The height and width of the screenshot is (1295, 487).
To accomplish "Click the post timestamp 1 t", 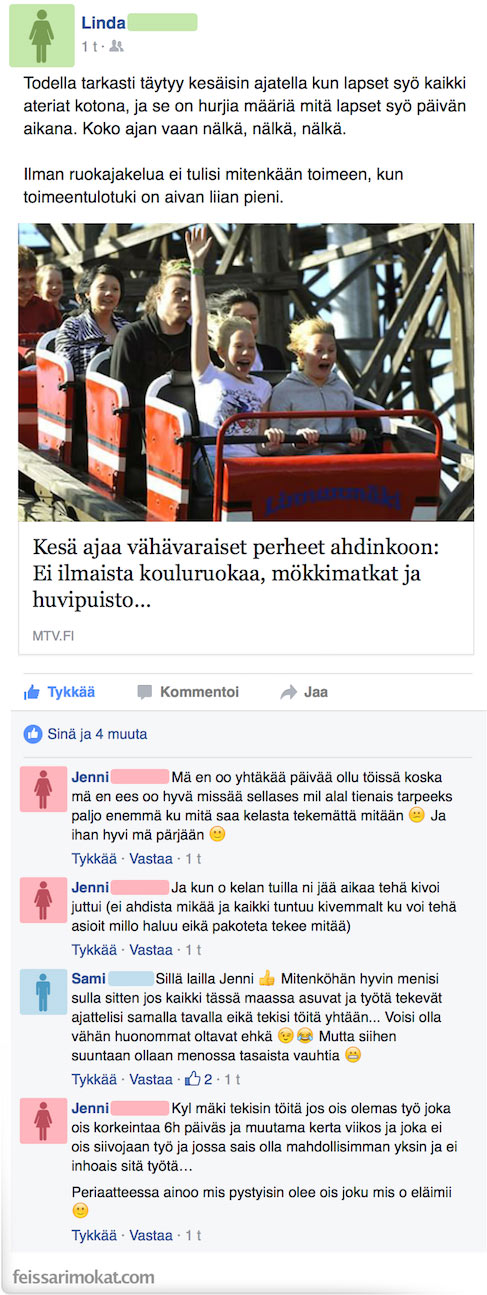I will tap(88, 46).
